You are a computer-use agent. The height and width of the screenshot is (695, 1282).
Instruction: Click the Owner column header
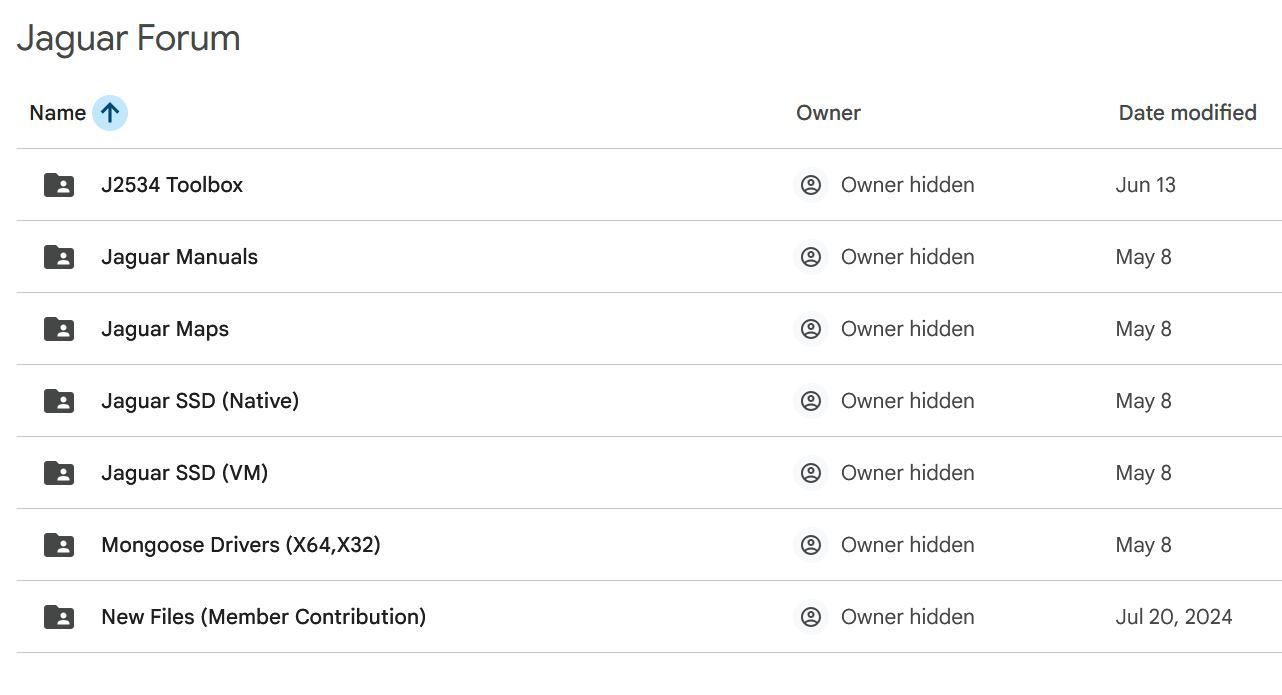click(828, 113)
